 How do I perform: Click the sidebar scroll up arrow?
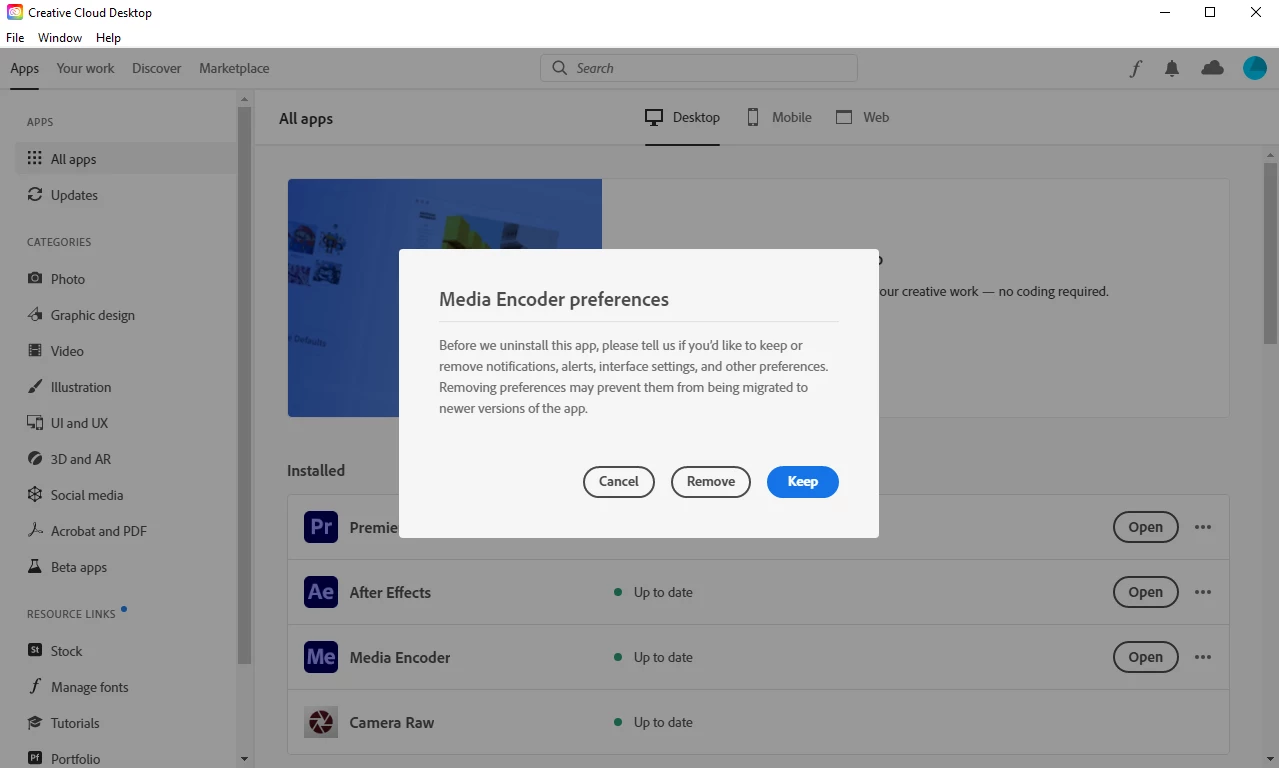244,98
